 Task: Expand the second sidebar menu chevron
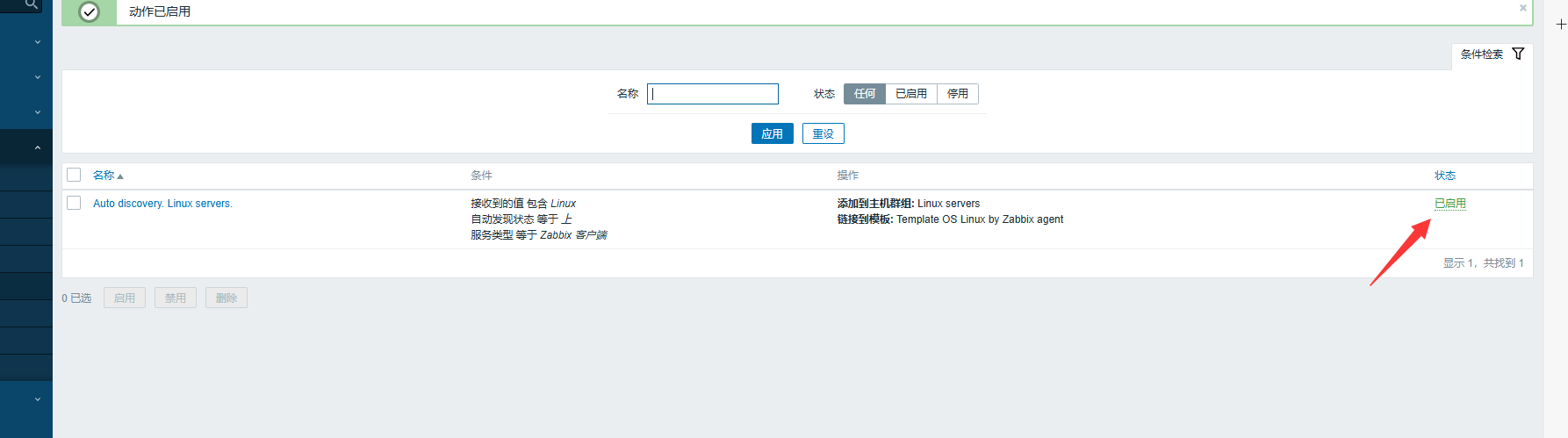point(38,77)
